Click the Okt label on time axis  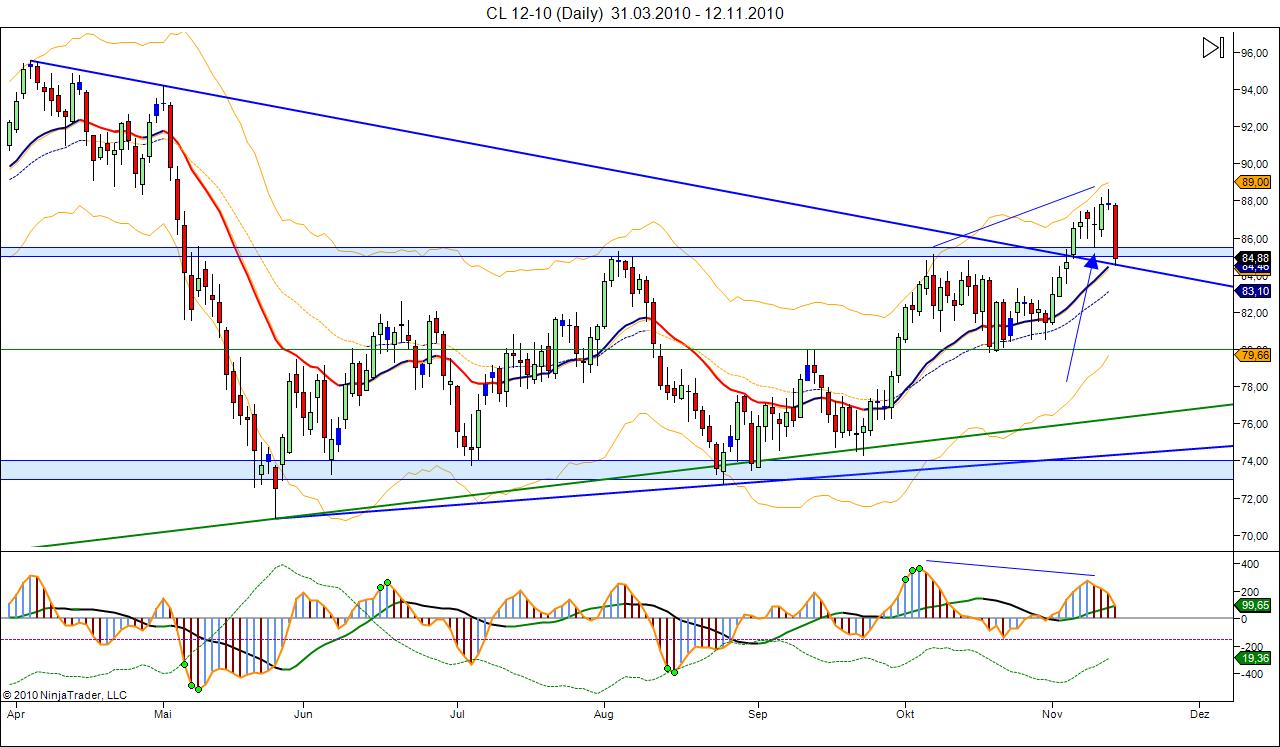click(906, 715)
